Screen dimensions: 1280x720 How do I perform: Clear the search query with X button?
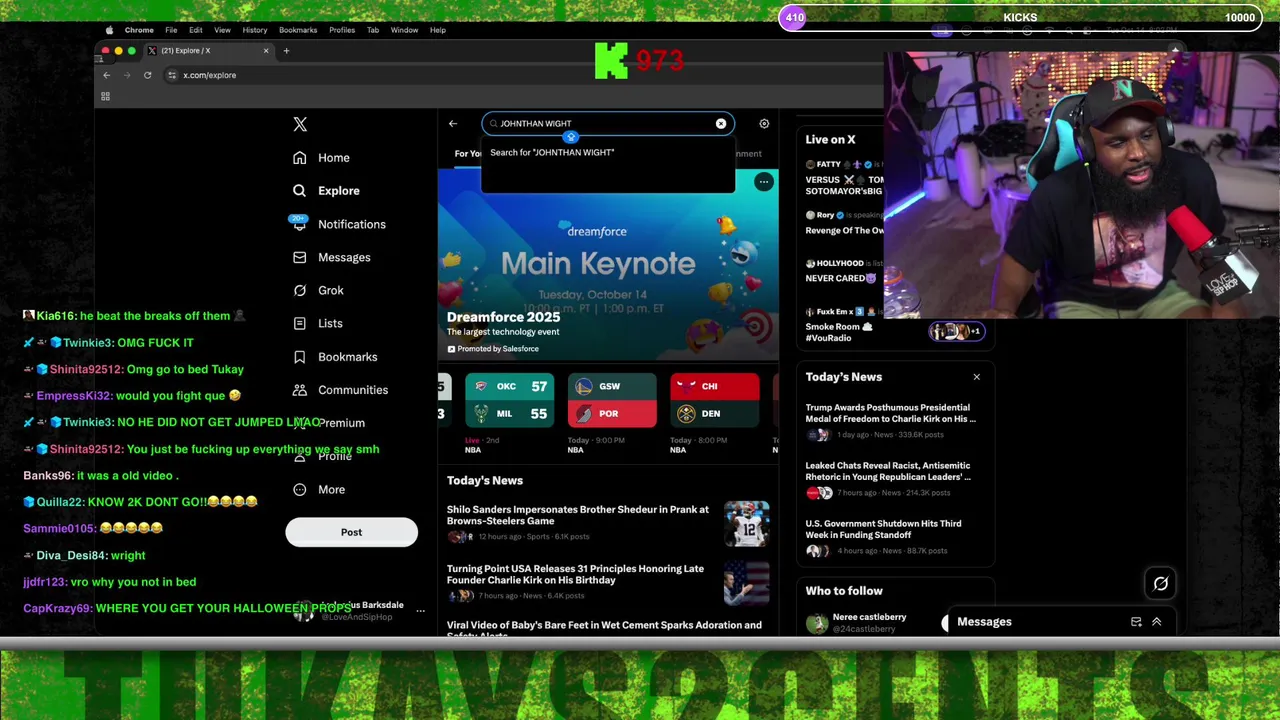pyautogui.click(x=721, y=124)
